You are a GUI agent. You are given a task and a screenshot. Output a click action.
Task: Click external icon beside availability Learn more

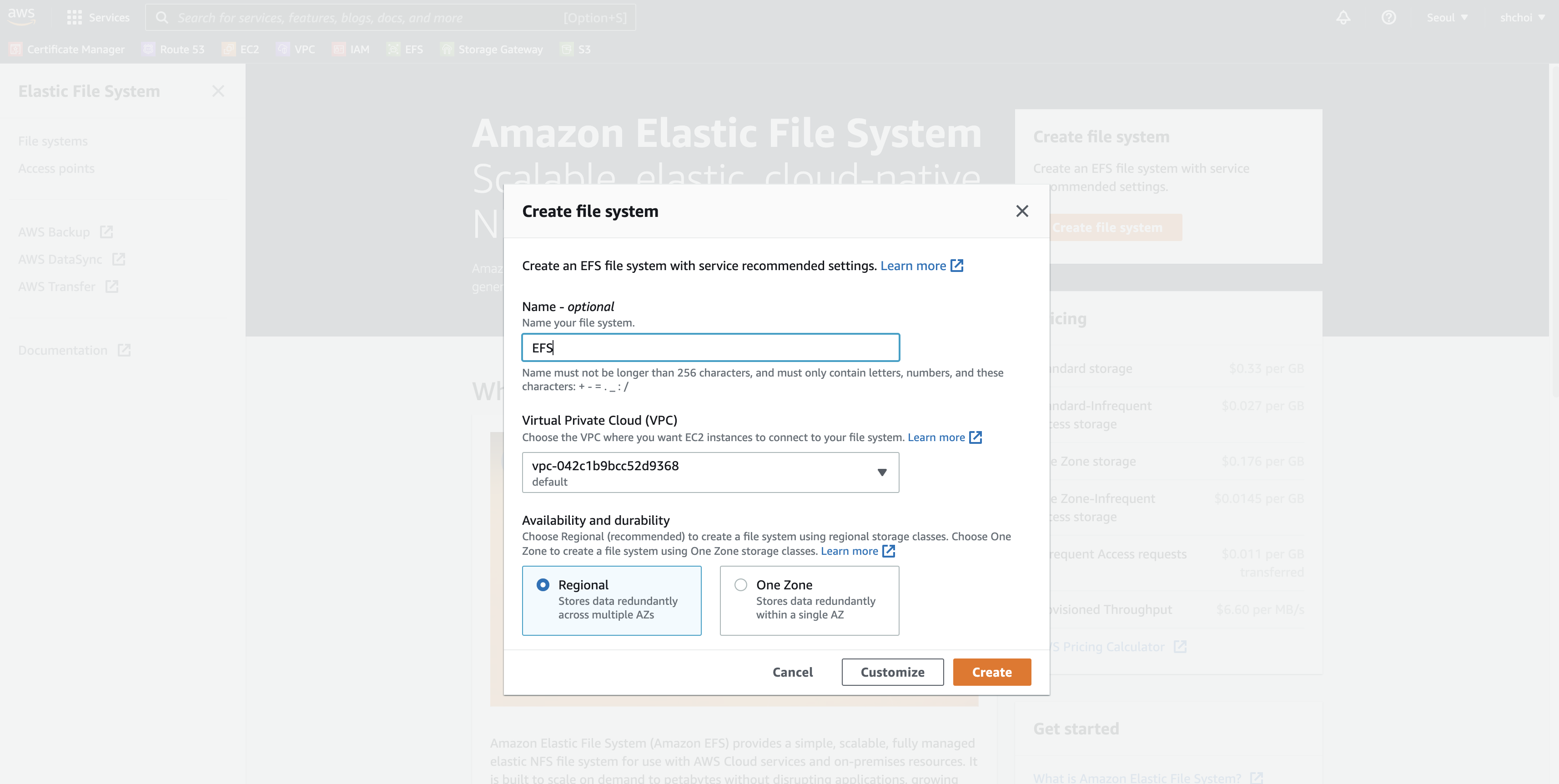coord(889,551)
